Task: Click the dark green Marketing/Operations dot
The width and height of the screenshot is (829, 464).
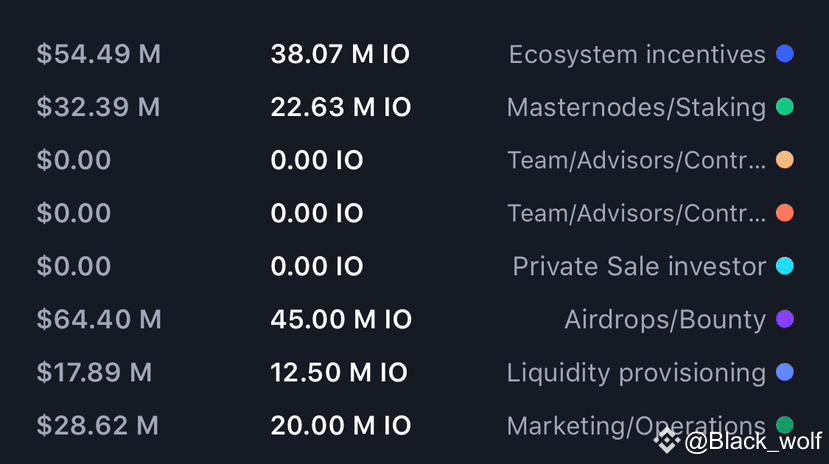Action: pos(785,424)
